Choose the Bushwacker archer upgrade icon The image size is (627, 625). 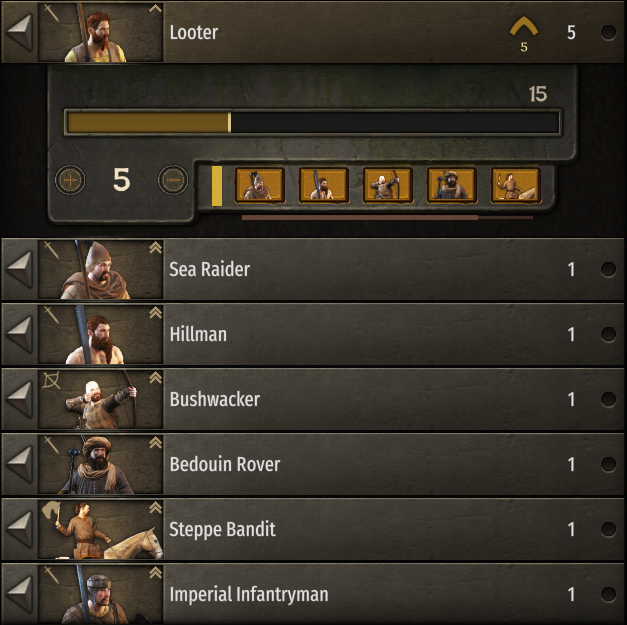[388, 185]
